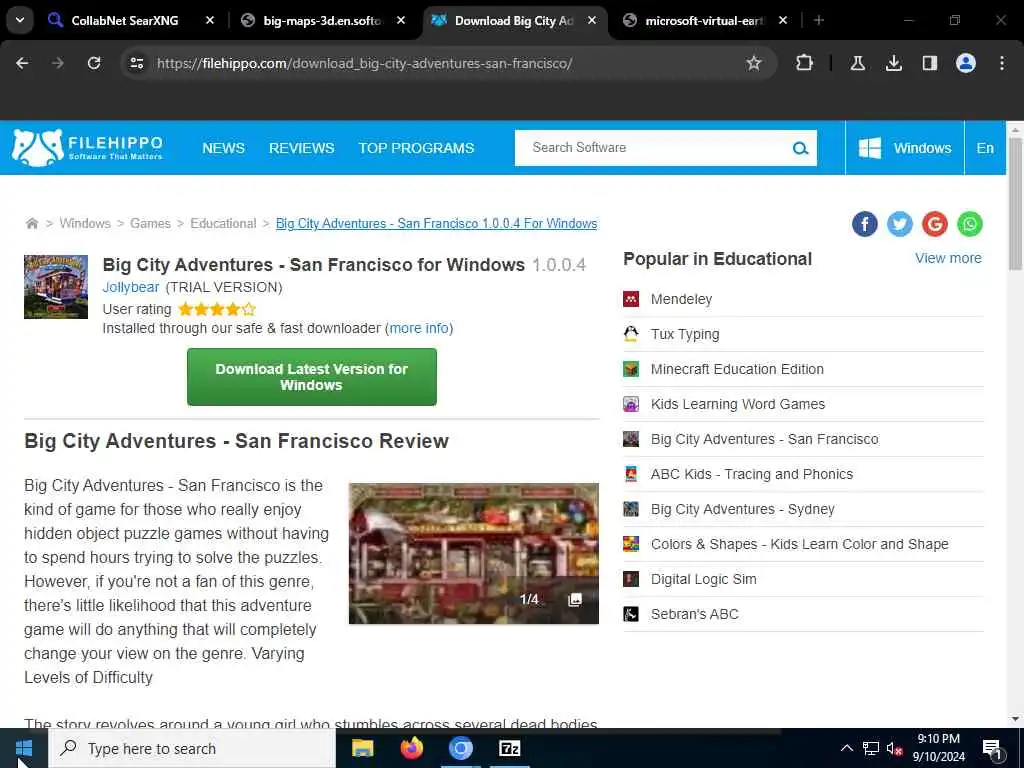Open the Chrome three-dot menu
1024x768 pixels.
tap(1002, 63)
